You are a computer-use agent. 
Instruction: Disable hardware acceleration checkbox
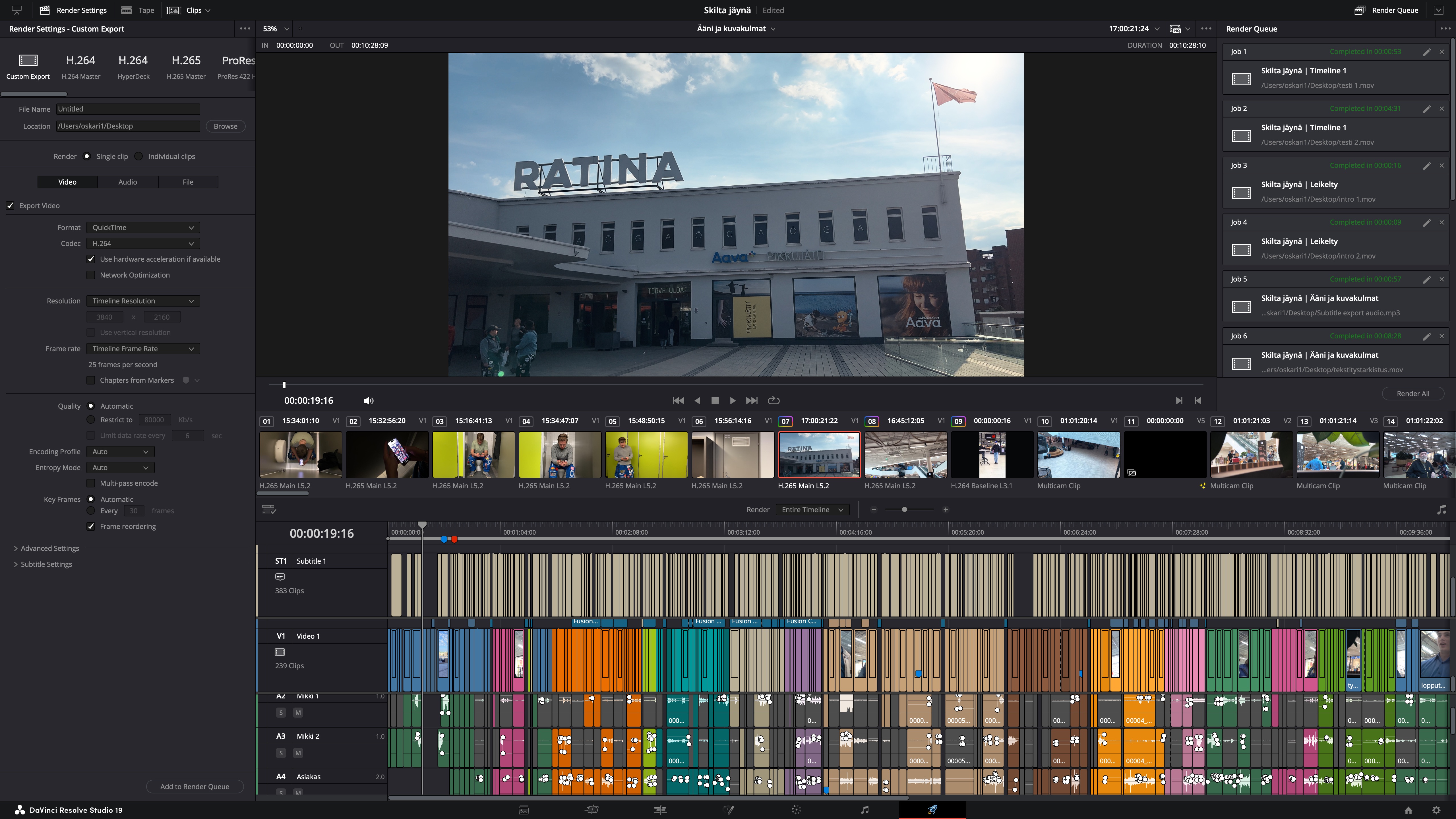click(90, 259)
